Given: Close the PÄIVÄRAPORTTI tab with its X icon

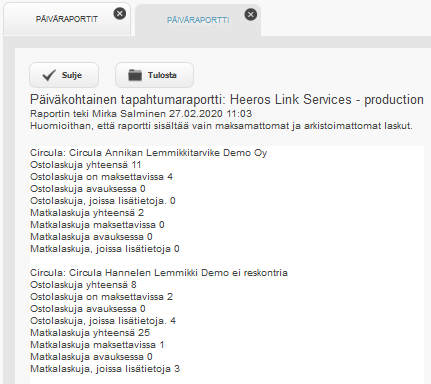Looking at the screenshot, I should pyautogui.click(x=251, y=14).
